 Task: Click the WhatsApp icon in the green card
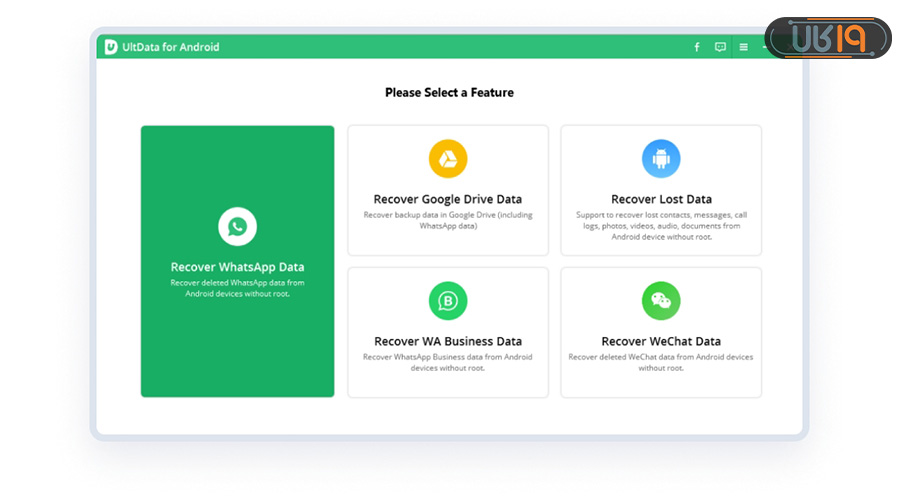[x=237, y=227]
